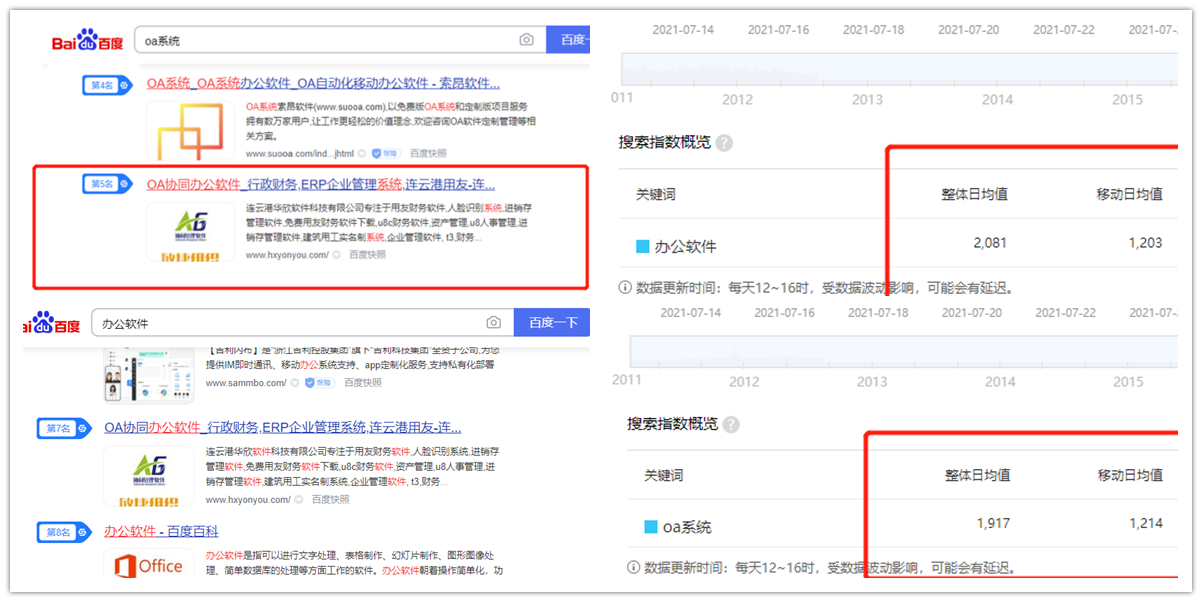Image resolution: width=1202 pixels, height=602 pixels.
Task: Click the 保障 badge next to www.sammbo.com
Action: pos(318,382)
